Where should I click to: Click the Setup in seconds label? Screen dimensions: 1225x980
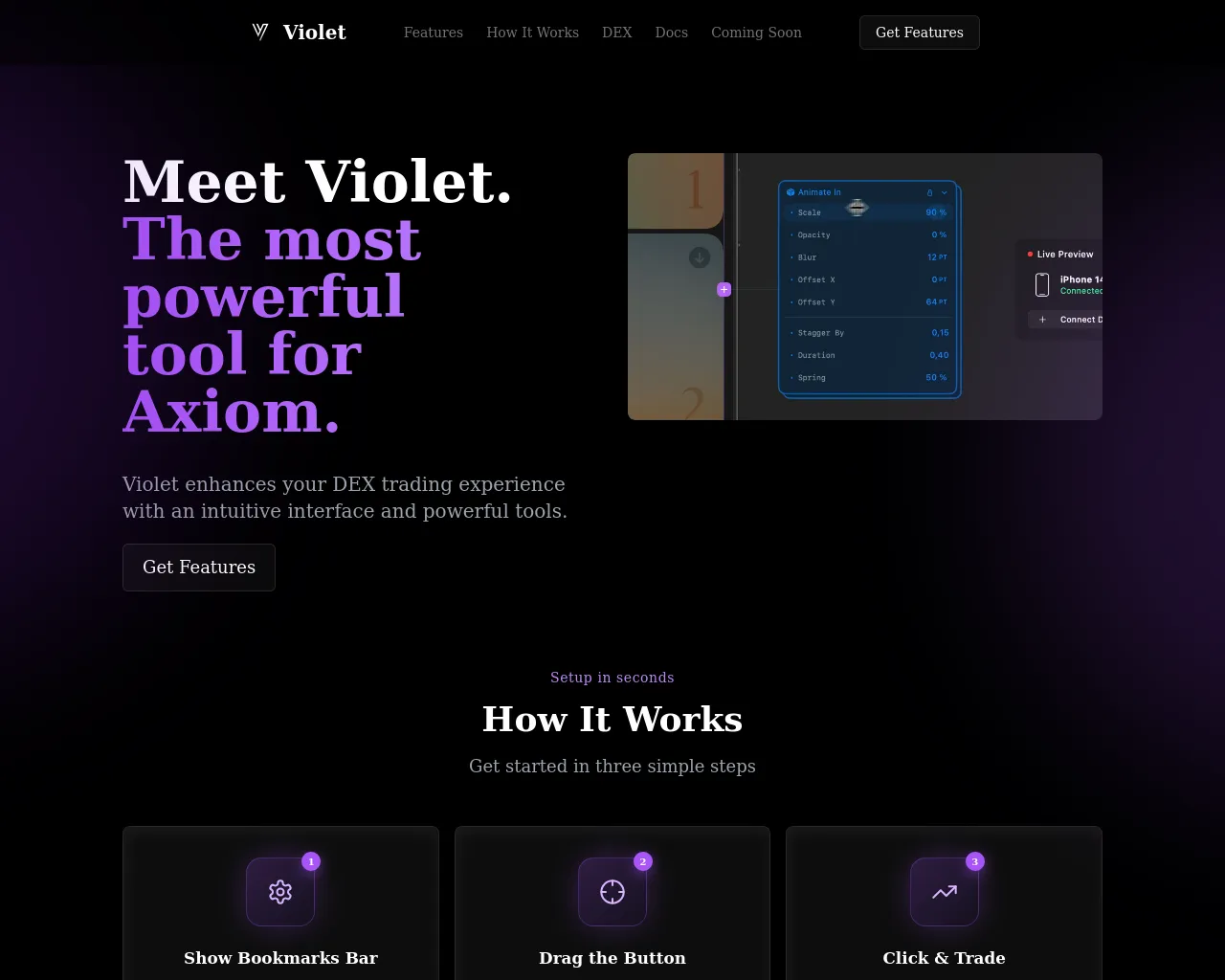(612, 678)
